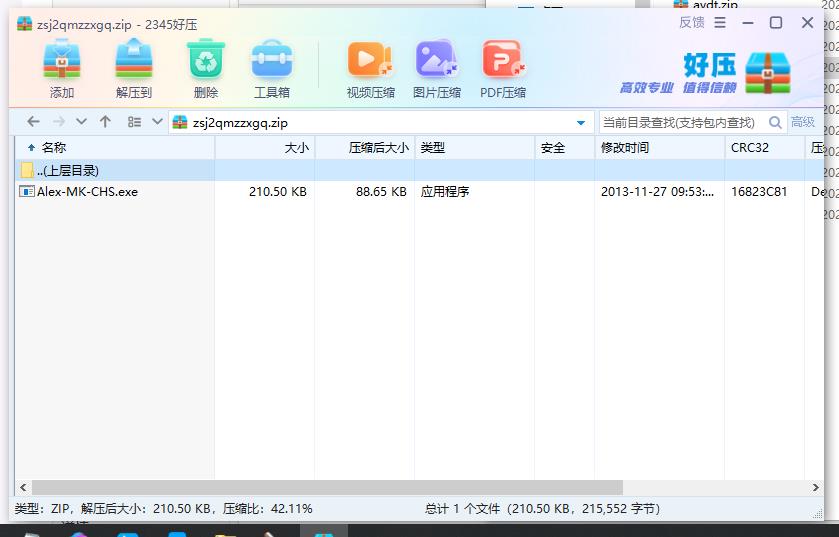Click the 2013-11-27 modified time cell

point(657,191)
